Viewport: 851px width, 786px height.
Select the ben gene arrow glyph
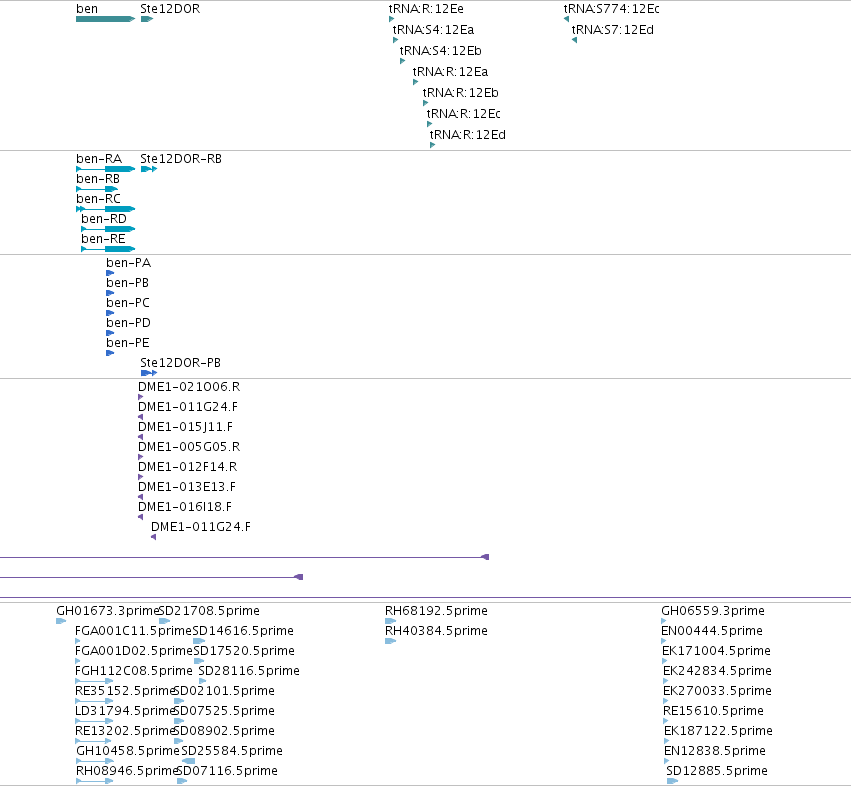(105, 19)
